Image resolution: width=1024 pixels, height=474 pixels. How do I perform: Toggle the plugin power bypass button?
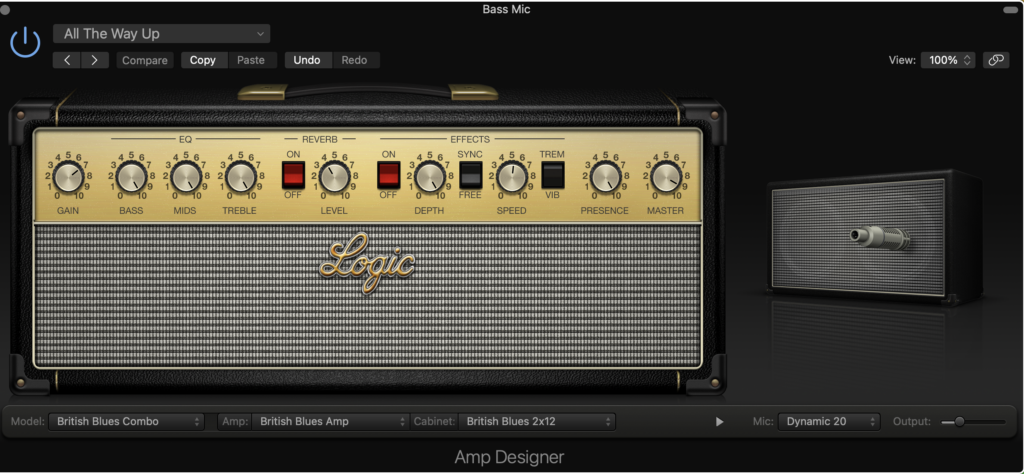point(25,43)
